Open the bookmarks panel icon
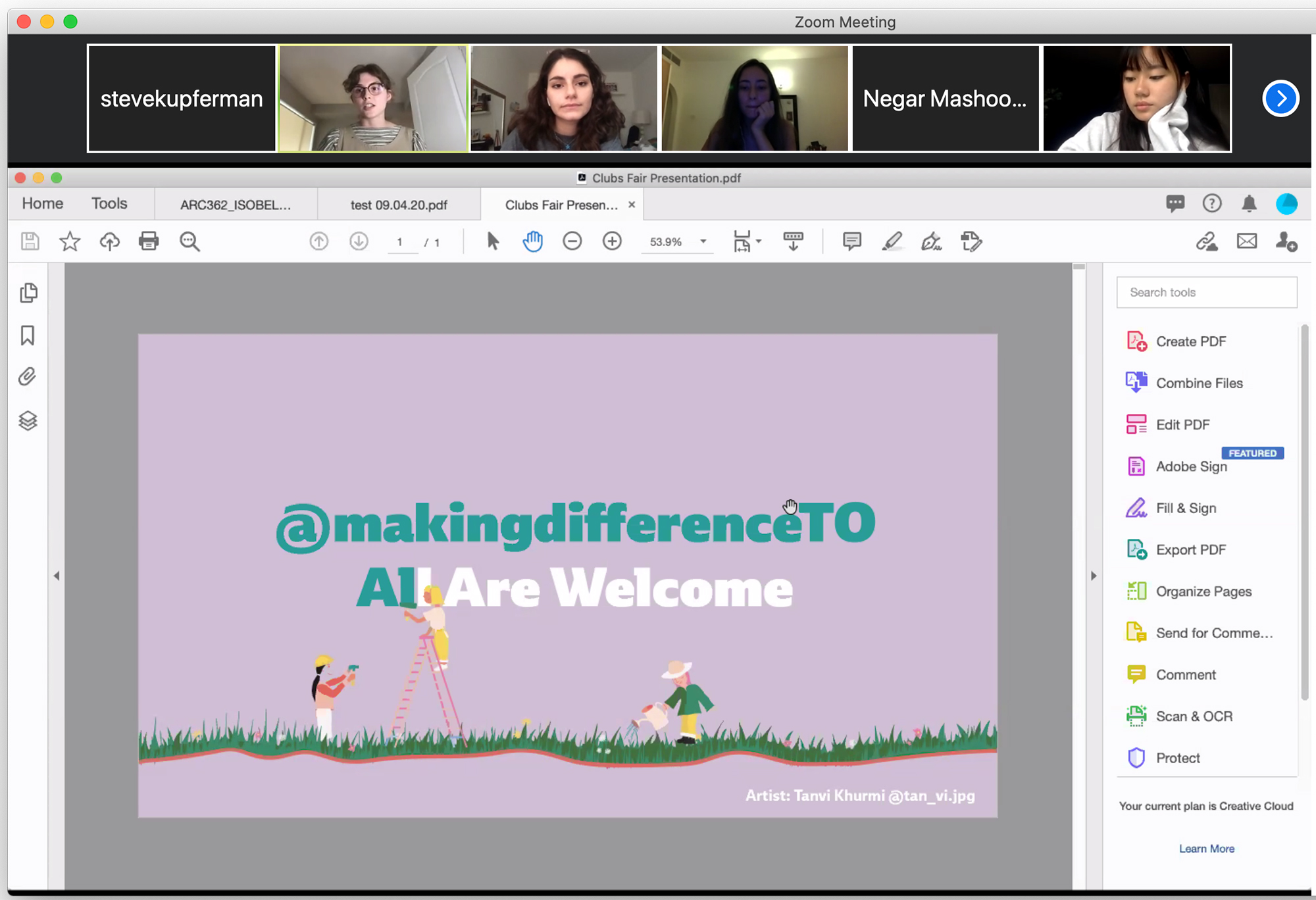This screenshot has width=1316, height=900. point(28,336)
